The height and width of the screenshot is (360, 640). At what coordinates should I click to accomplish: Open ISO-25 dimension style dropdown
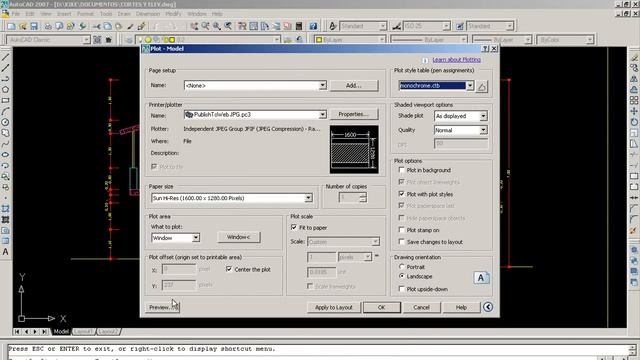click(x=446, y=26)
